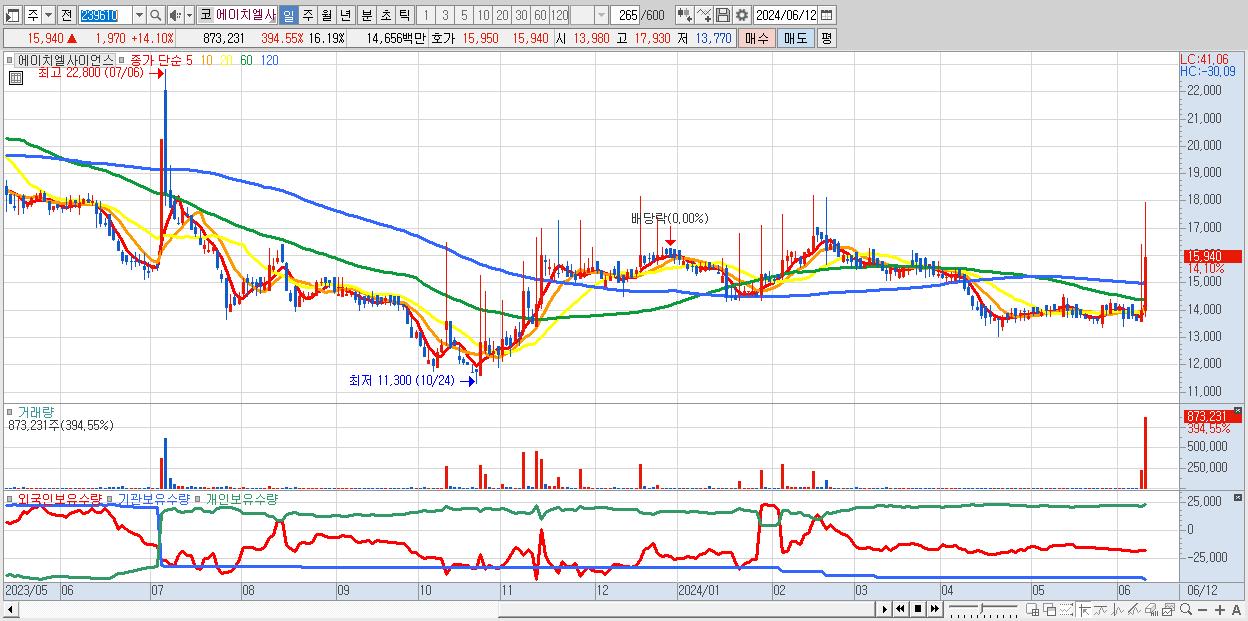Click the speaker sound icon
This screenshot has height=621, width=1248.
tap(175, 15)
